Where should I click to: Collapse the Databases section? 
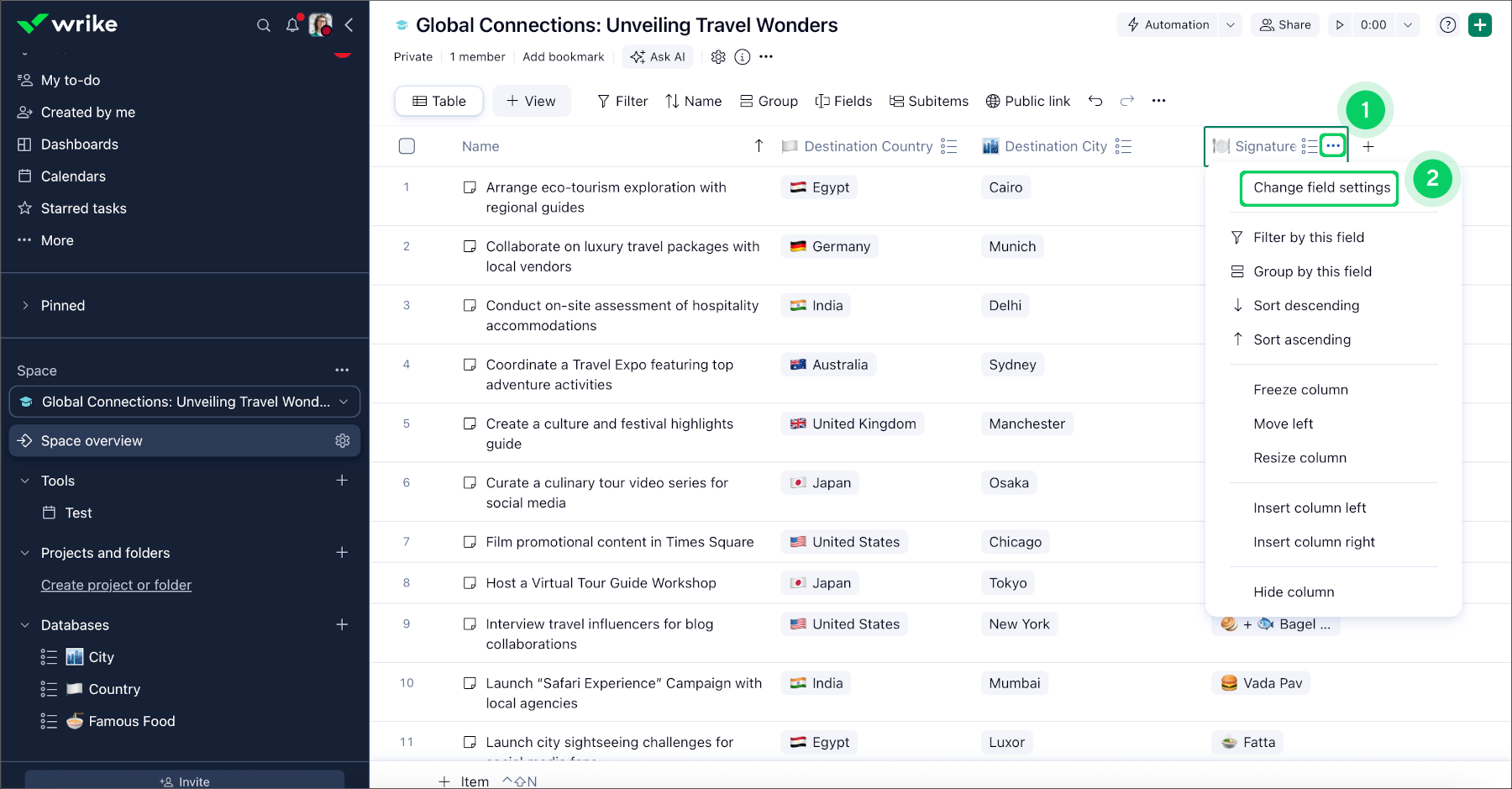pos(25,625)
